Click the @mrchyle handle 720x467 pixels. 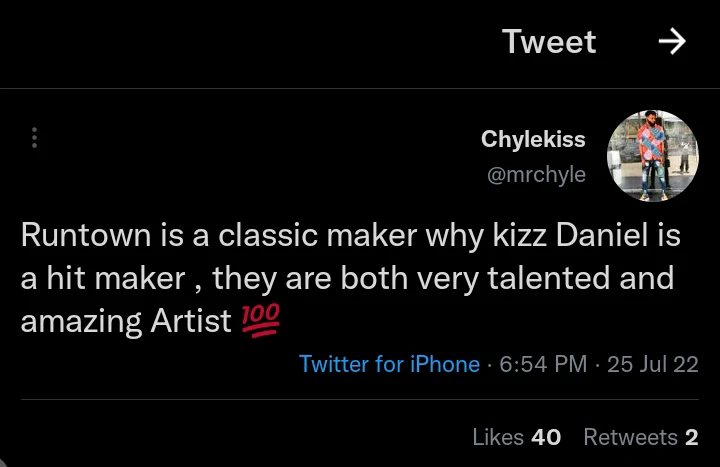[536, 175]
